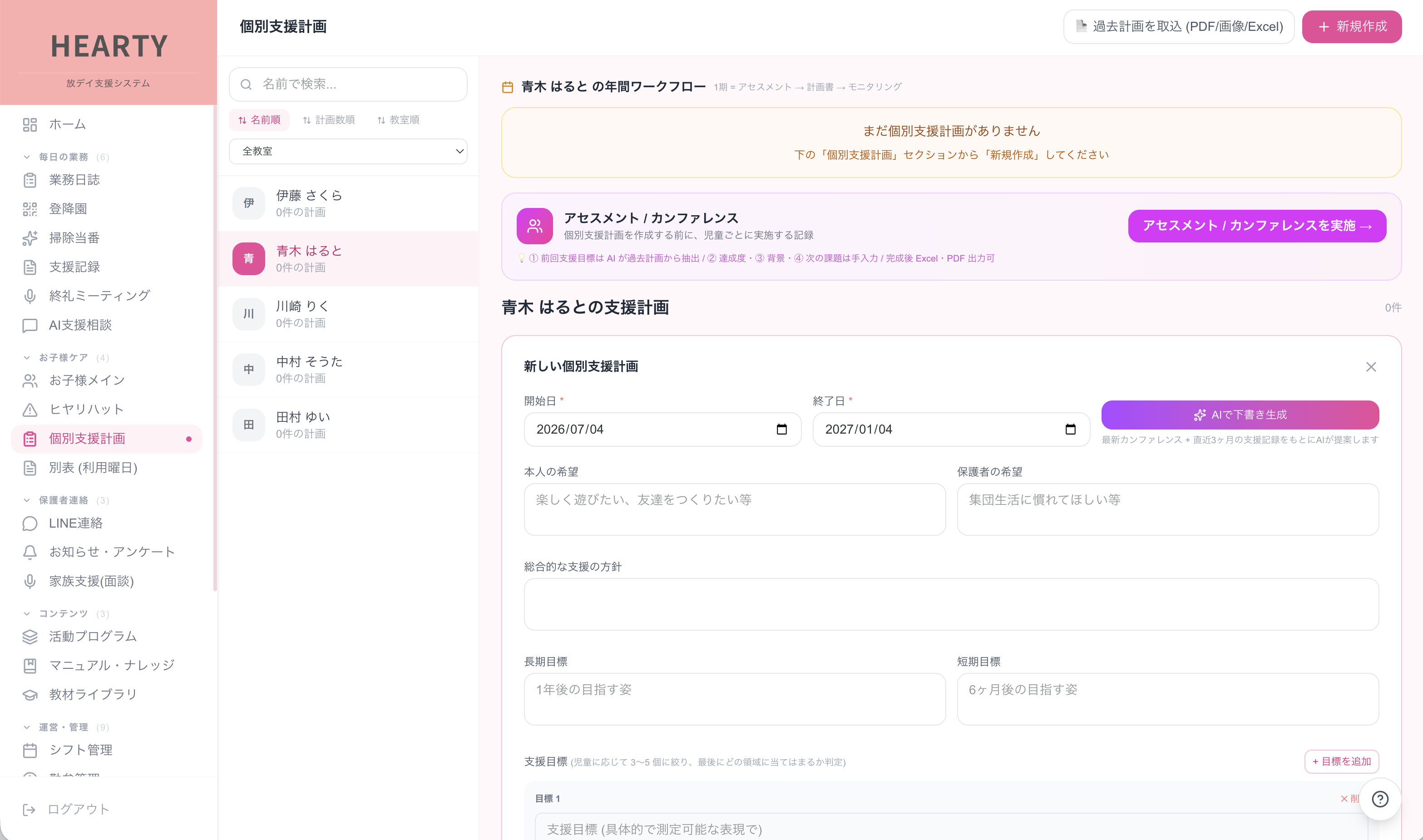Click the 本人の希望 text area
The height and width of the screenshot is (840, 1423).
(735, 509)
